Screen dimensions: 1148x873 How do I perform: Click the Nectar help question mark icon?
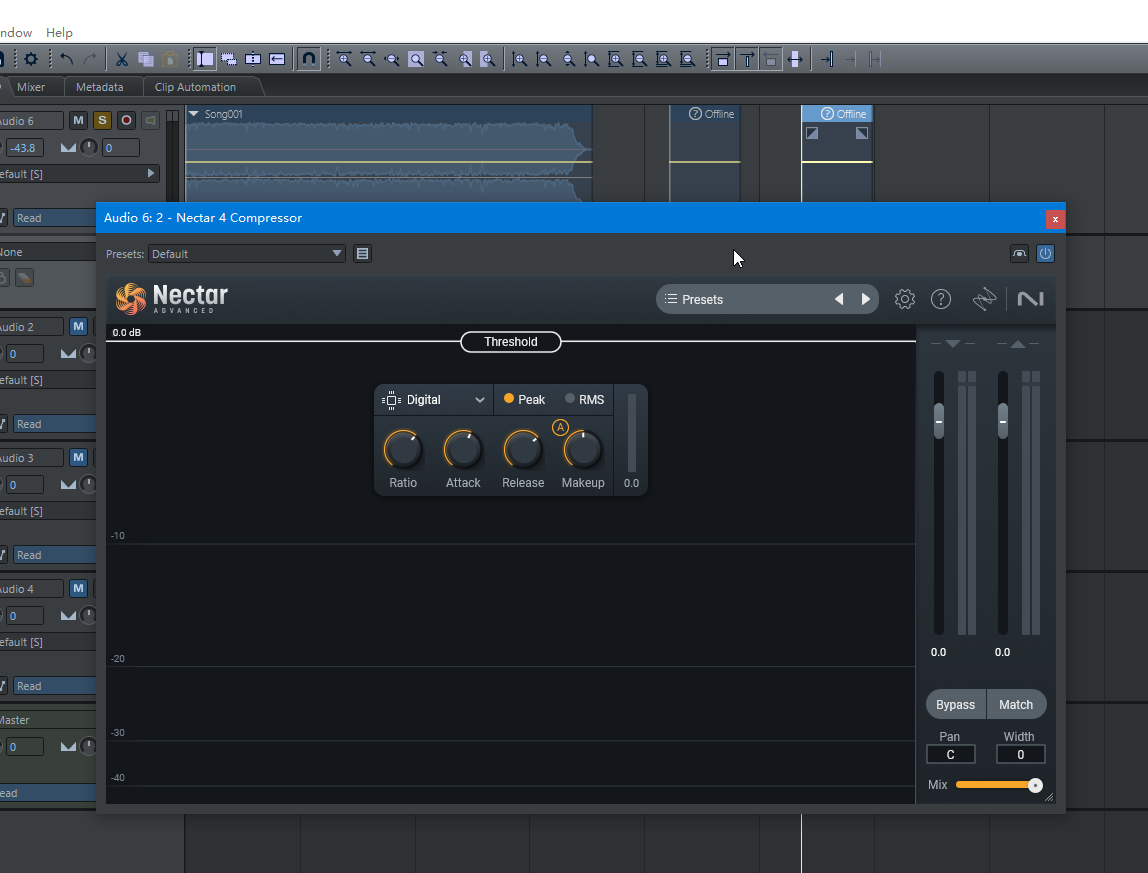(x=941, y=299)
